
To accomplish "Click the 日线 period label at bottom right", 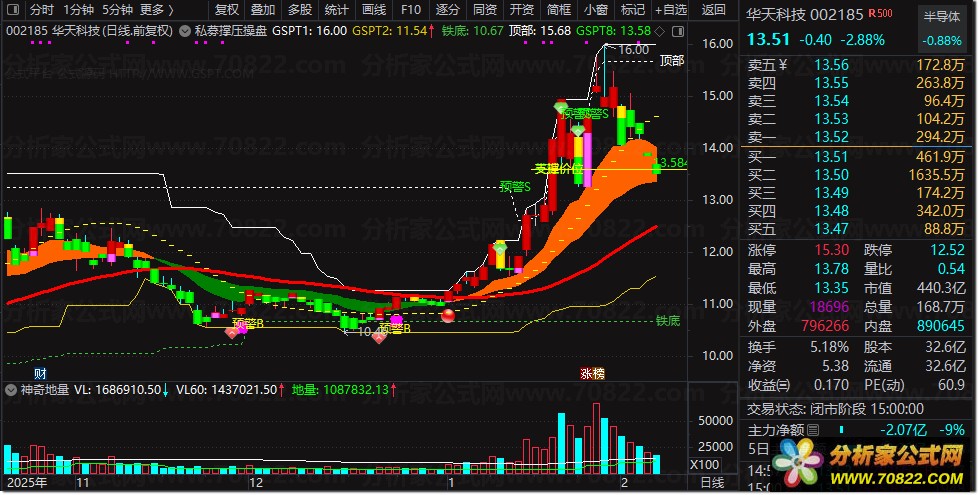I will [712, 482].
